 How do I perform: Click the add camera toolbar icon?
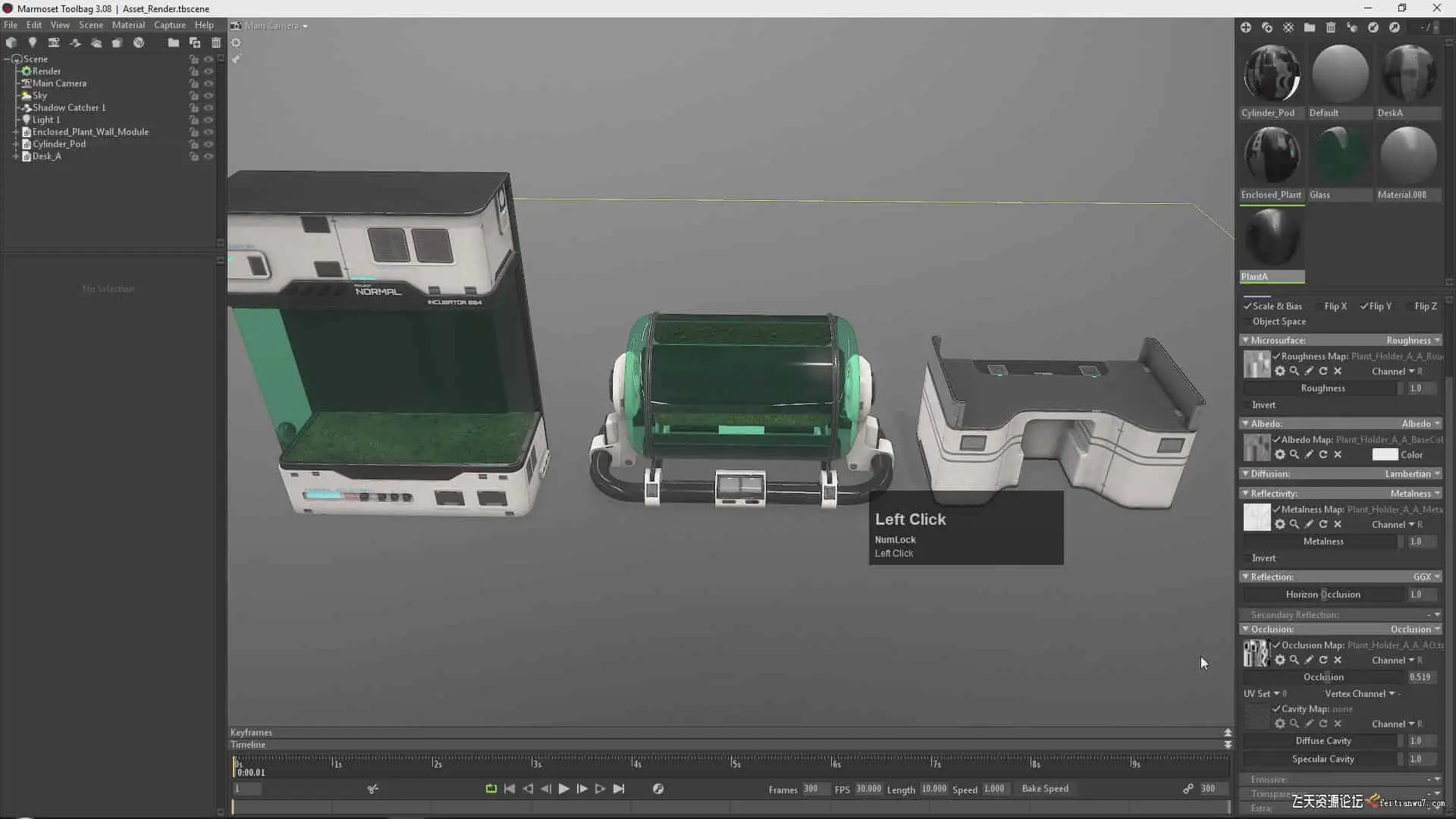[x=54, y=42]
